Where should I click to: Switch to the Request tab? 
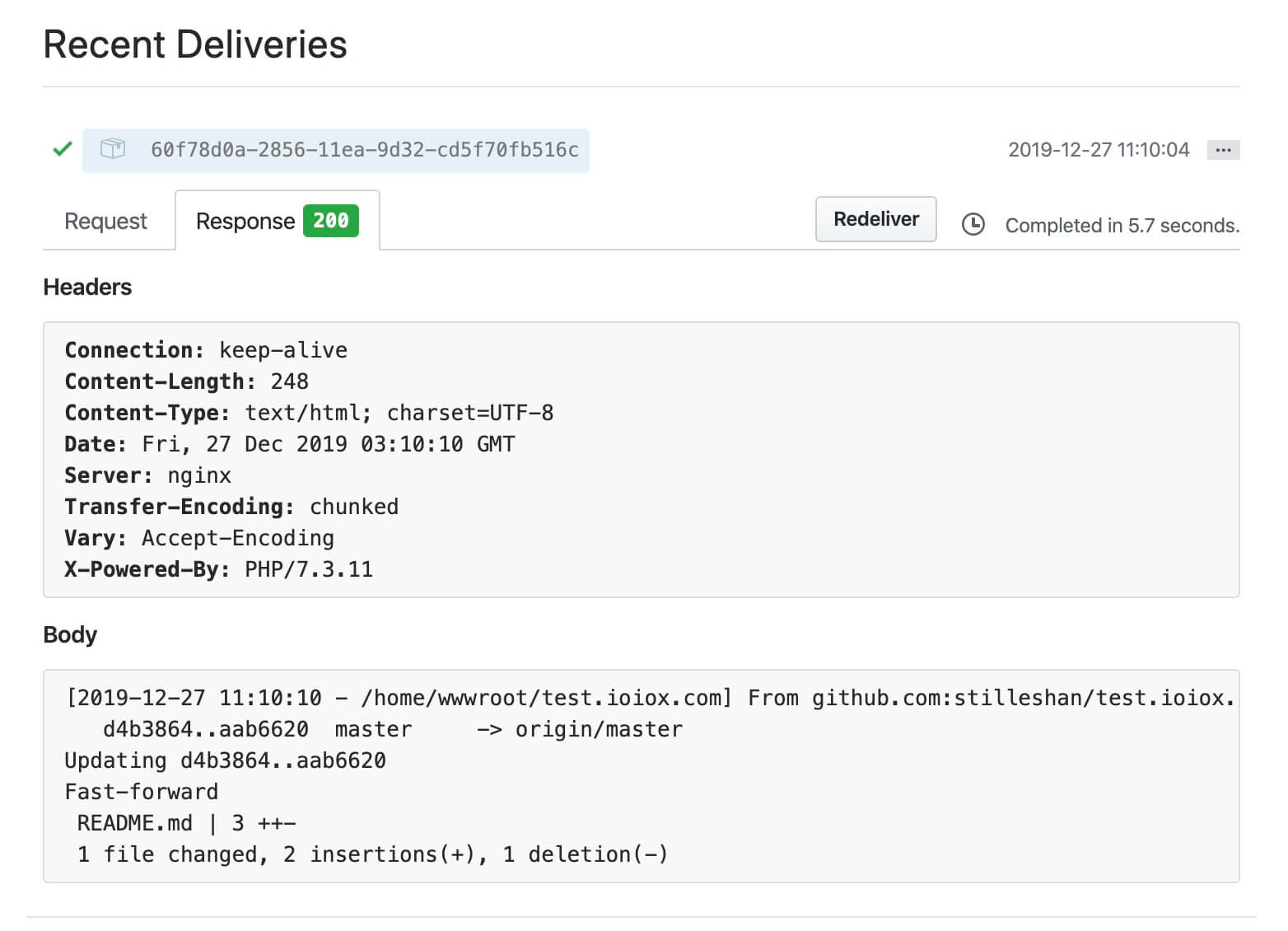click(x=105, y=222)
